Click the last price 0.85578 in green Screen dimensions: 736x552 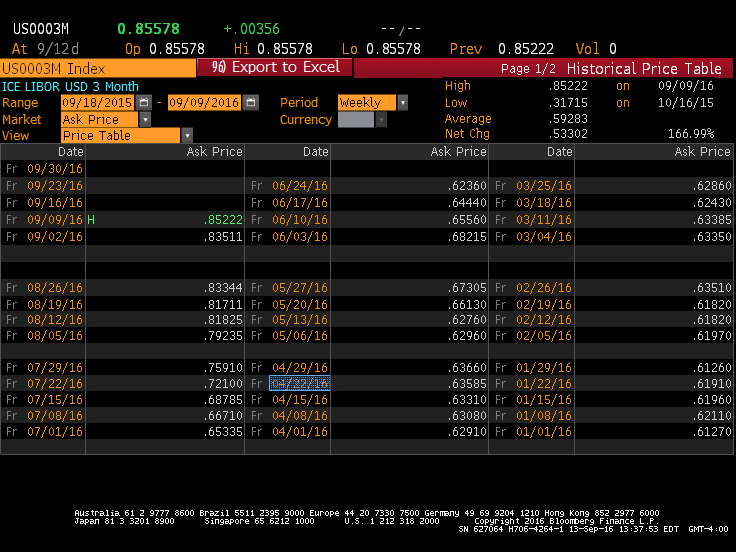click(148, 29)
